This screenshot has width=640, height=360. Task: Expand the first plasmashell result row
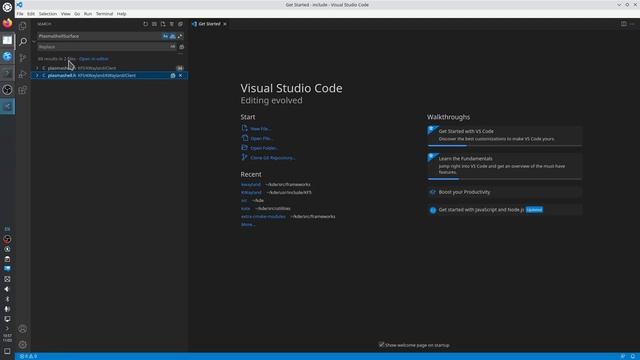pyautogui.click(x=37, y=68)
